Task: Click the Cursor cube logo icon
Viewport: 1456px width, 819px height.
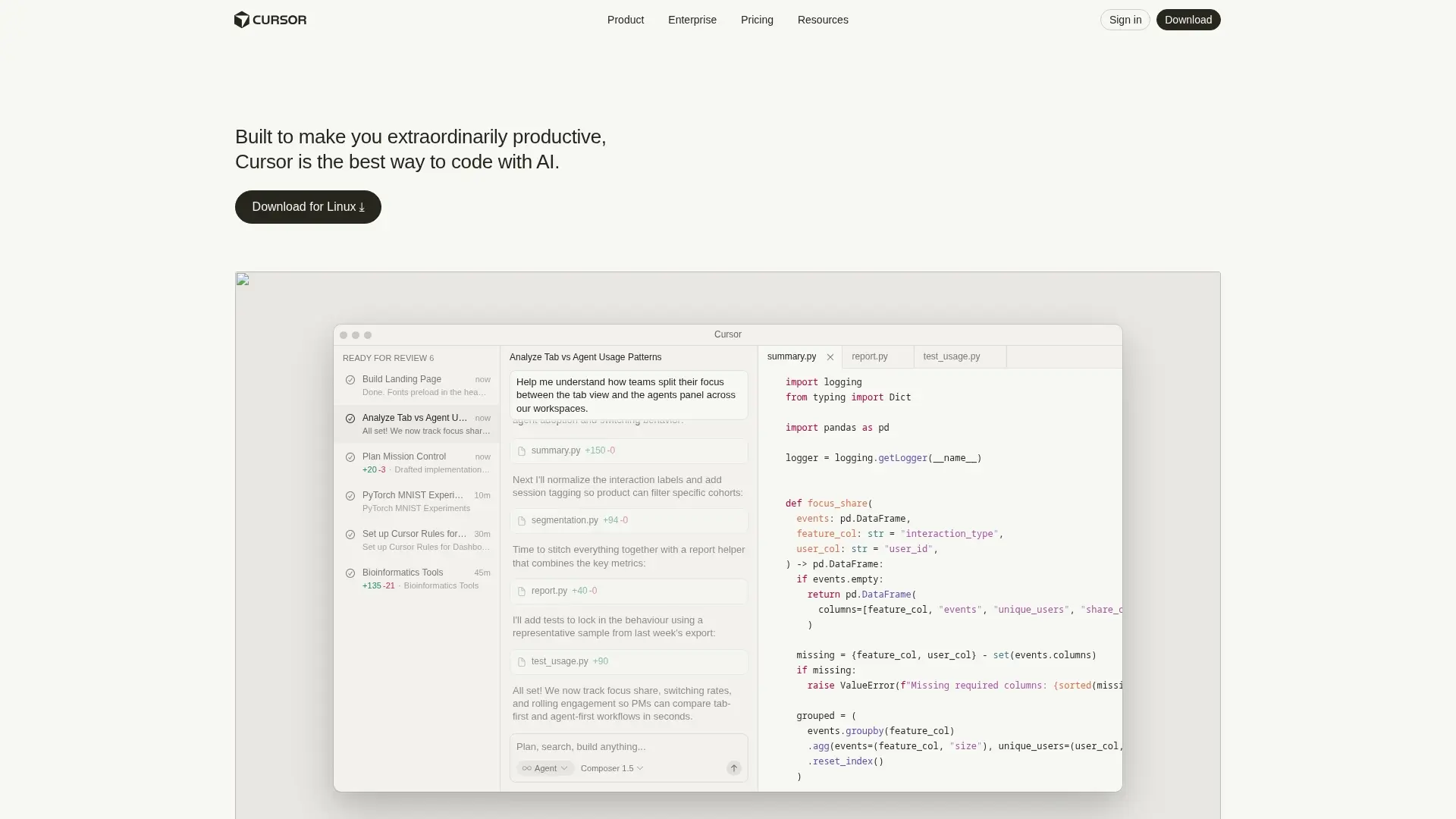Action: pyautogui.click(x=241, y=20)
